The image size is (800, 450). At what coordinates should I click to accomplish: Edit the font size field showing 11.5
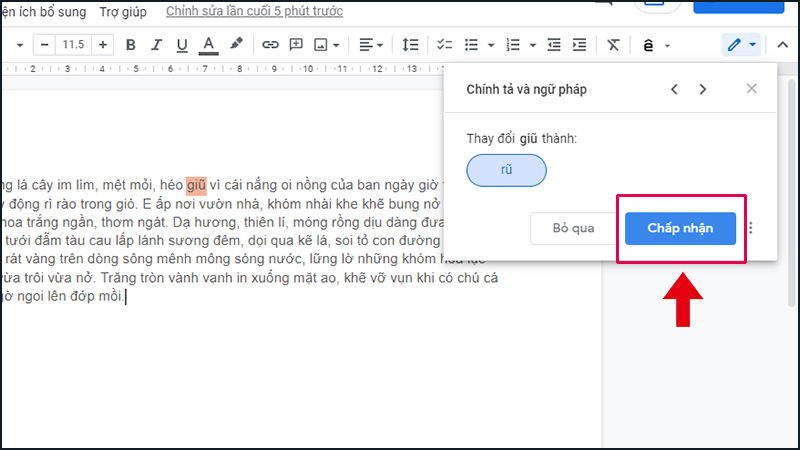coord(73,45)
